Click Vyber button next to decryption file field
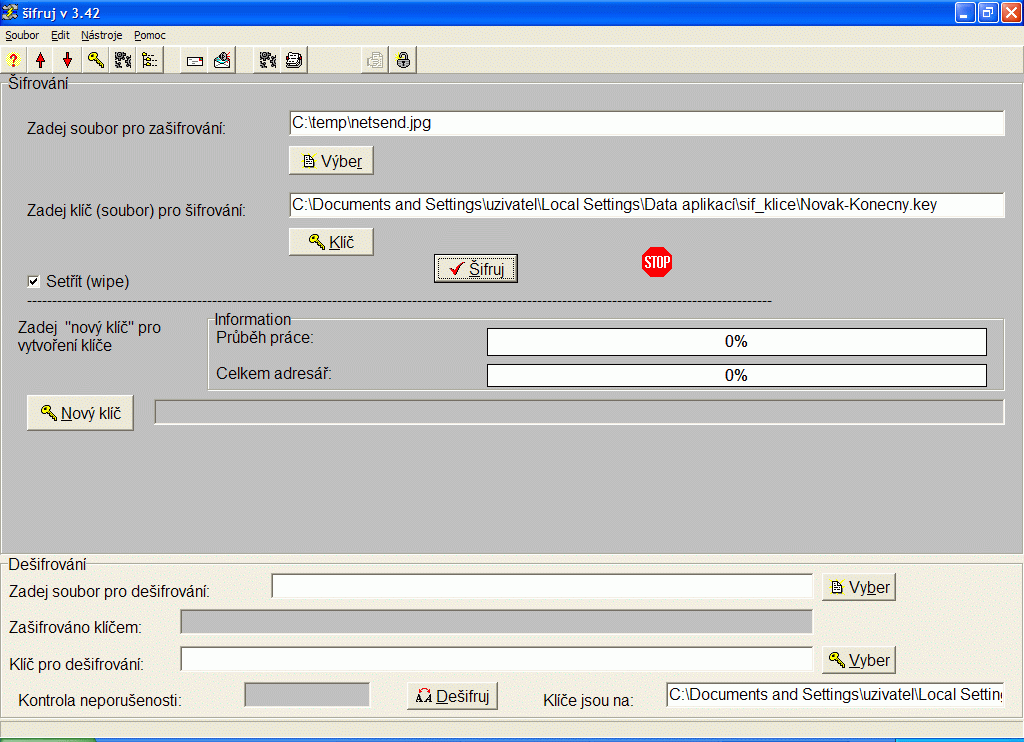 pos(858,587)
